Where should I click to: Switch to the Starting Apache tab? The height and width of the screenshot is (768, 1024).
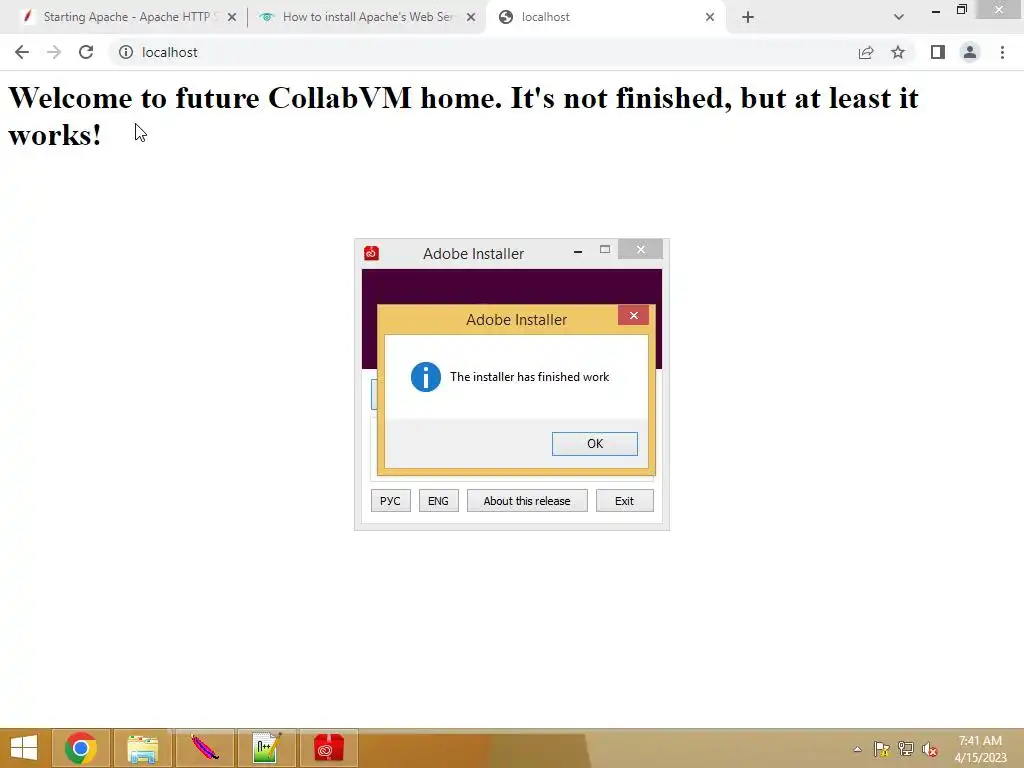tap(127, 17)
